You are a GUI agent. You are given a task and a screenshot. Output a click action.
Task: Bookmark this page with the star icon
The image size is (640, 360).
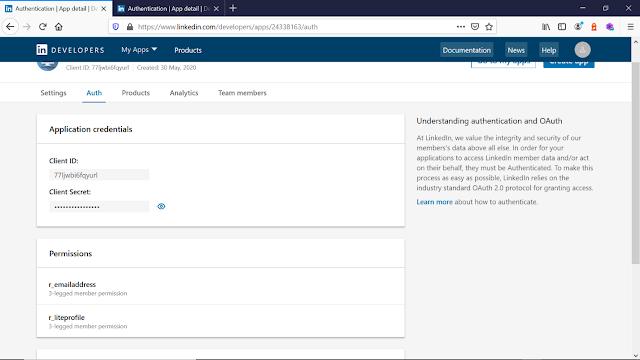point(489,27)
